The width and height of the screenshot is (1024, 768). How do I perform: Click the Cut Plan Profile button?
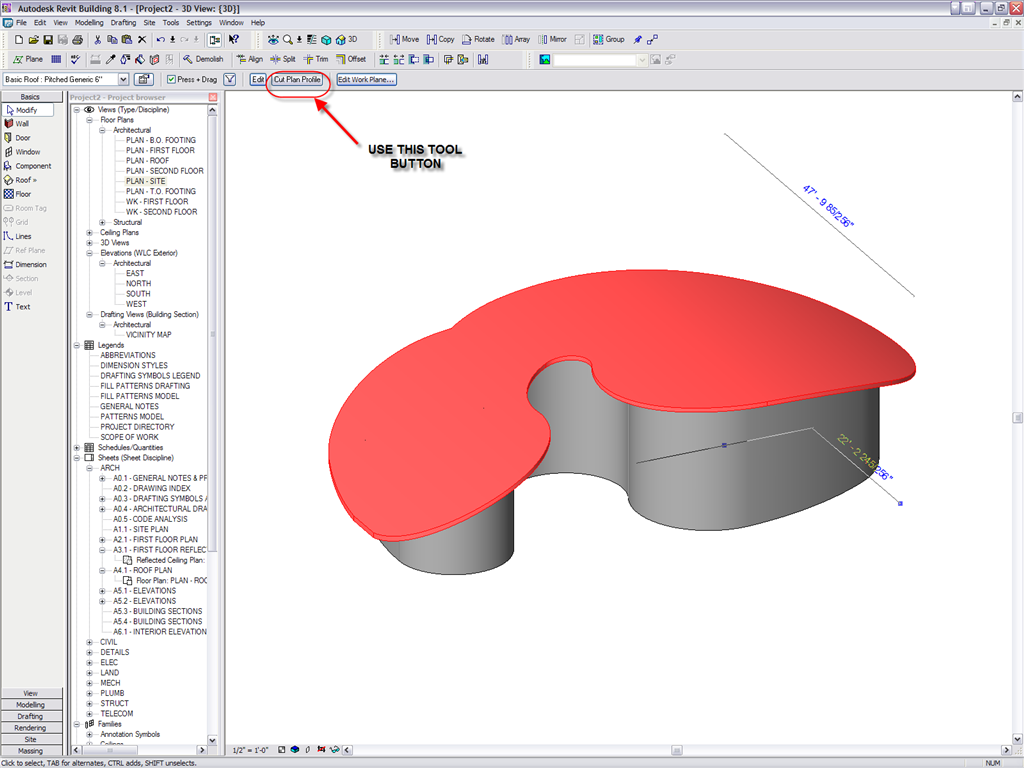coord(298,79)
